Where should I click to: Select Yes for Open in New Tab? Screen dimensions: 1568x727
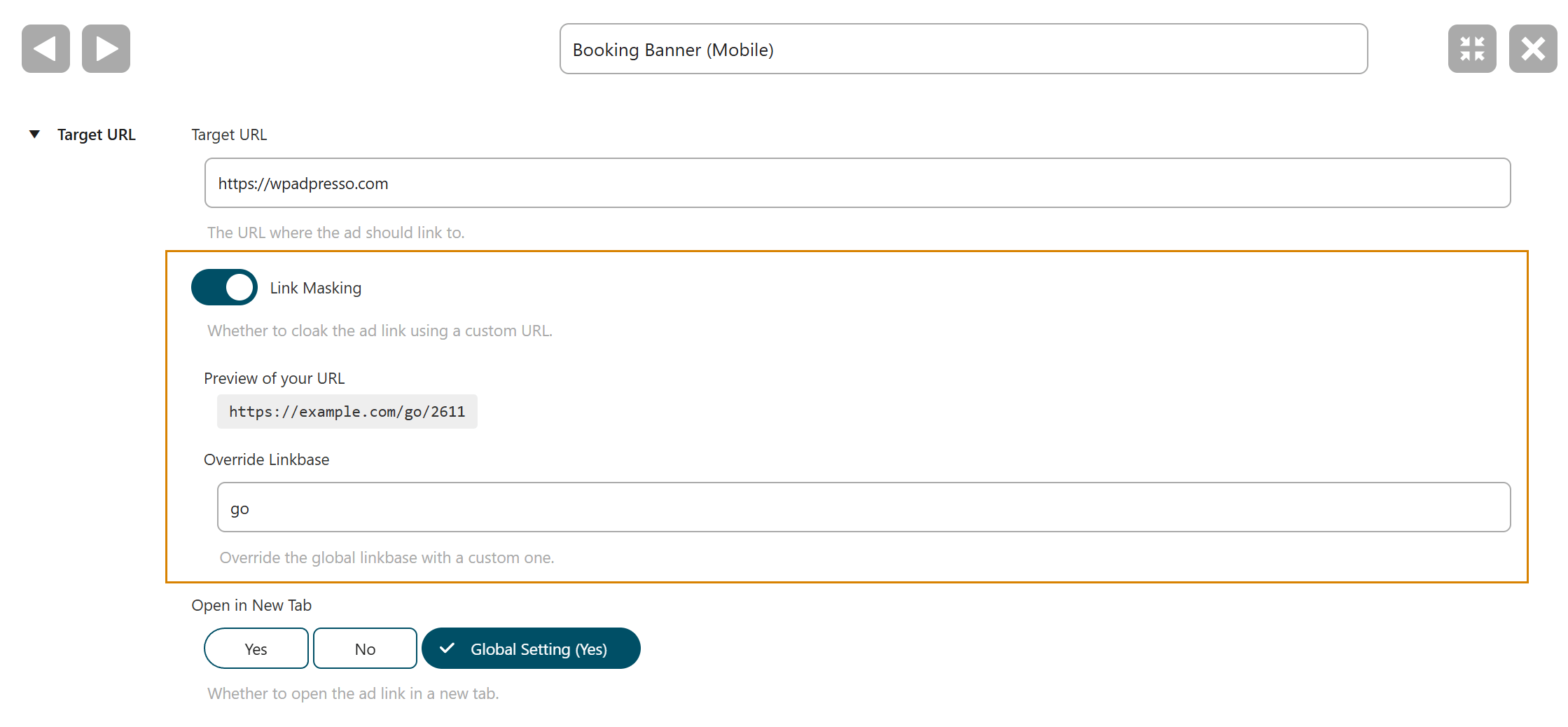[x=256, y=649]
